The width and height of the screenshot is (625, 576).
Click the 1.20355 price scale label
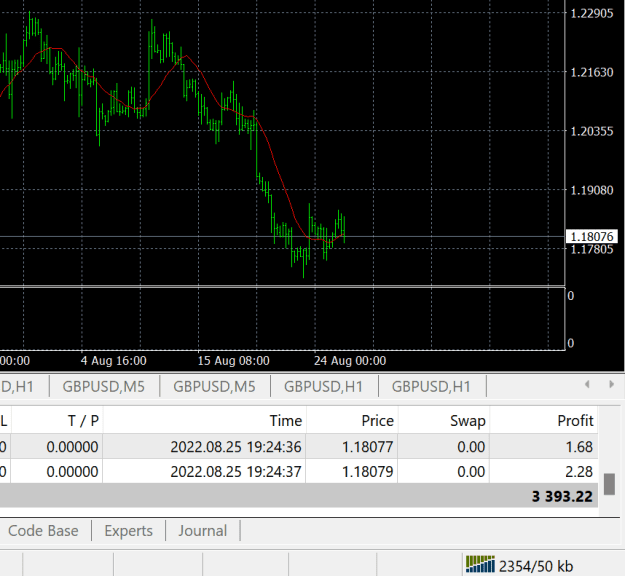592,131
